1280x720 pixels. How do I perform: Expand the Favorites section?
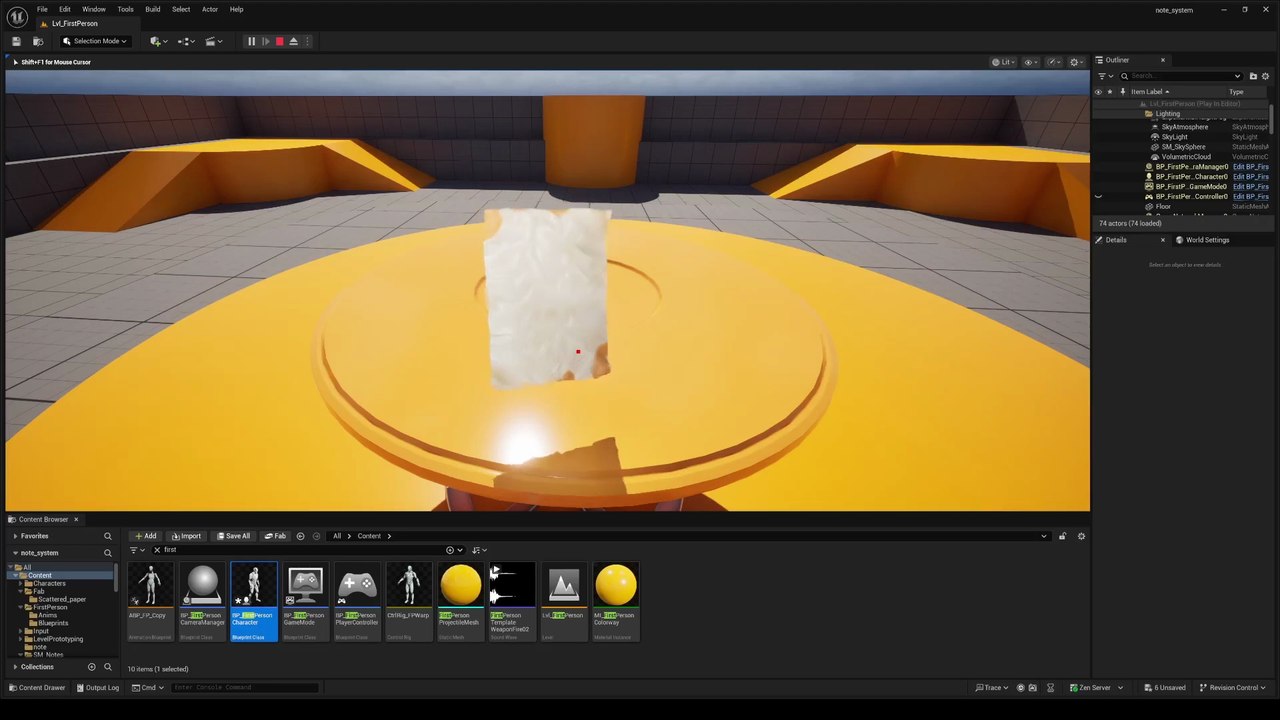tap(15, 536)
